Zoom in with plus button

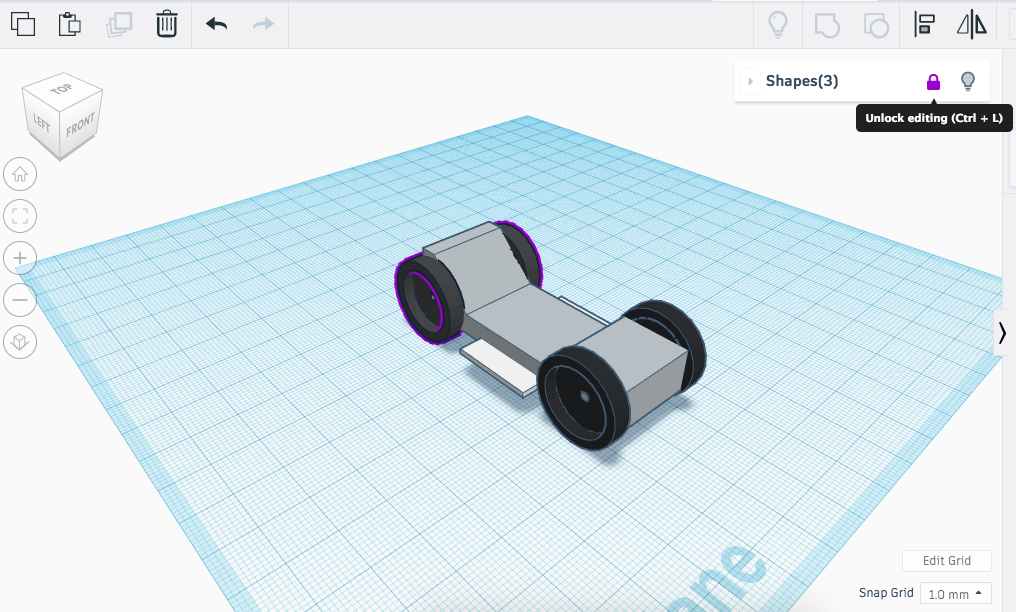pyautogui.click(x=20, y=258)
